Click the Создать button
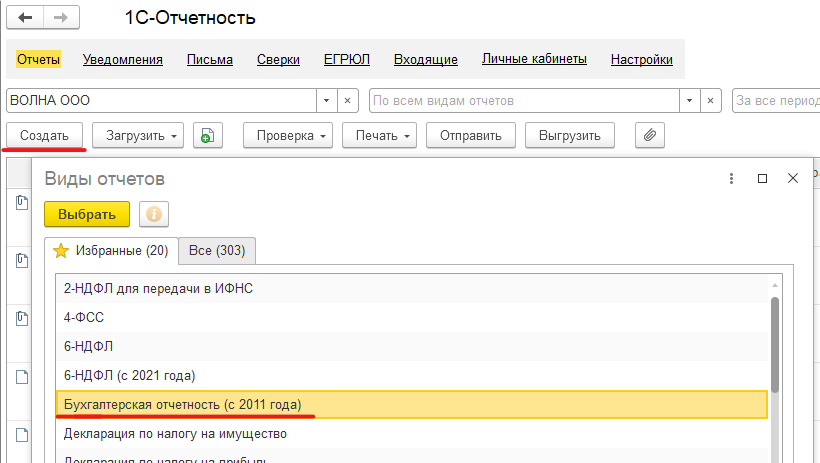The width and height of the screenshot is (820, 463). (44, 135)
